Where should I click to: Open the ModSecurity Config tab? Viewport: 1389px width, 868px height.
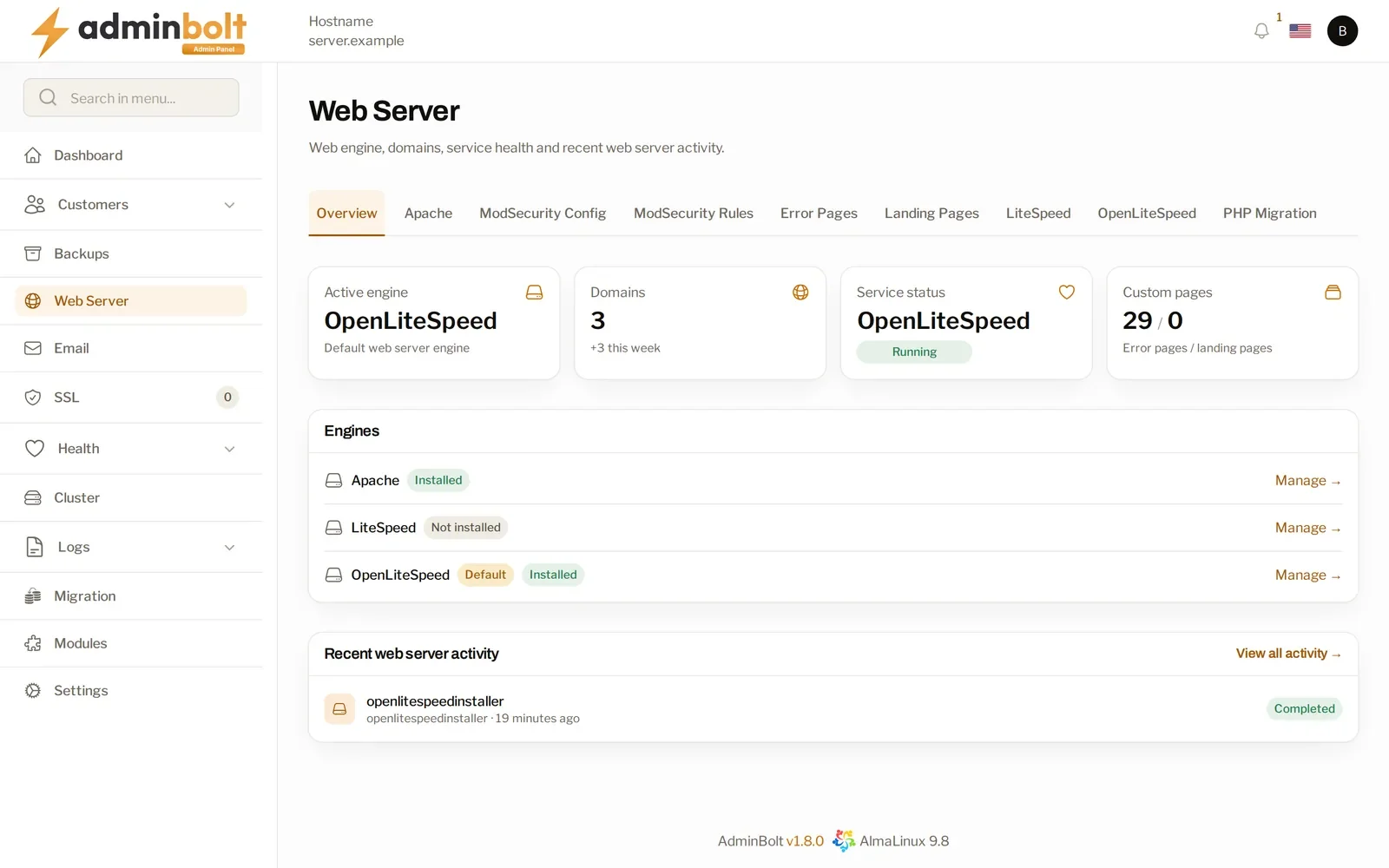pos(543,214)
